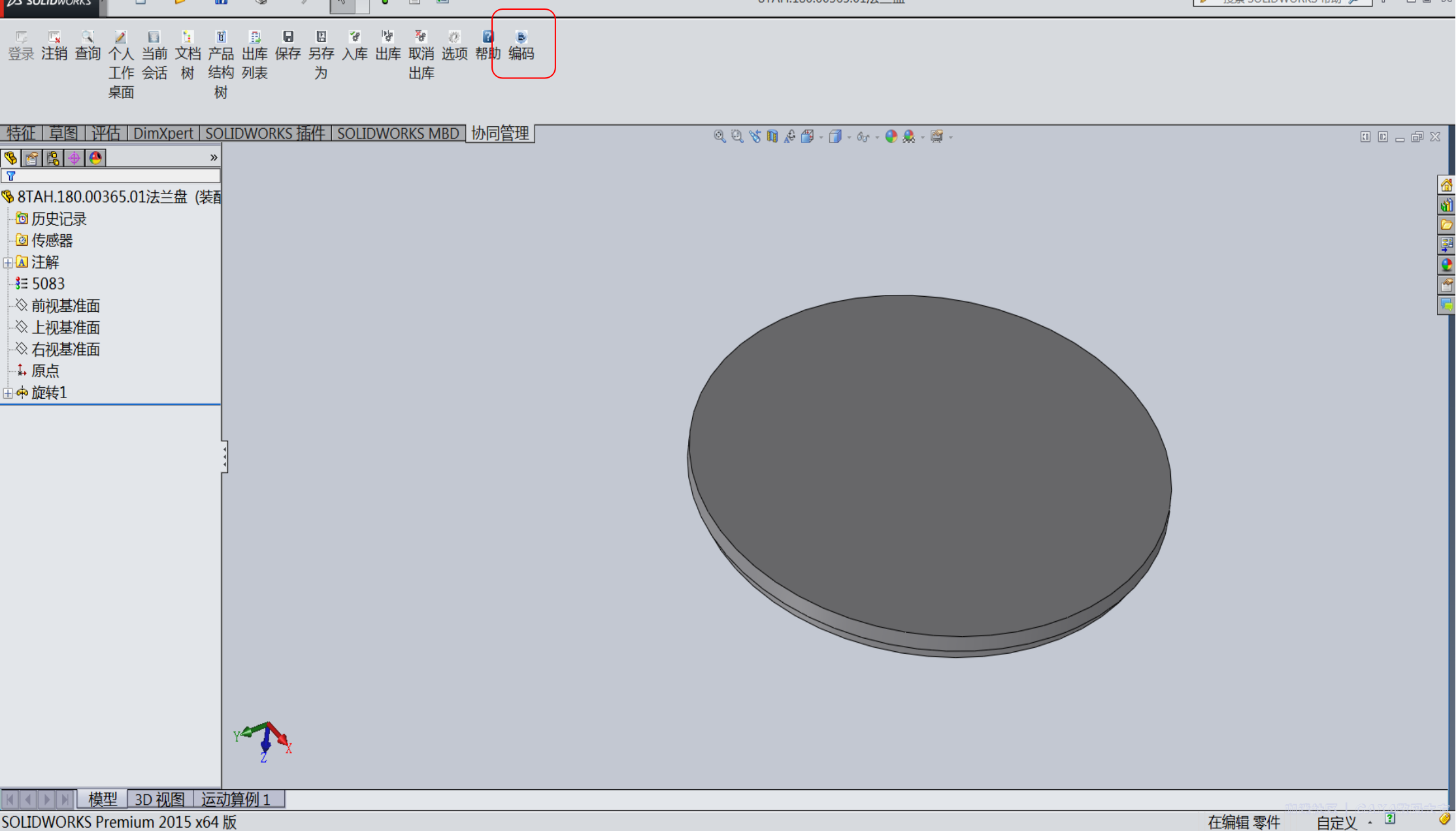Screen dimensions: 1456x831
Task: Switch to the DimXpert tab
Action: pyautogui.click(x=163, y=133)
